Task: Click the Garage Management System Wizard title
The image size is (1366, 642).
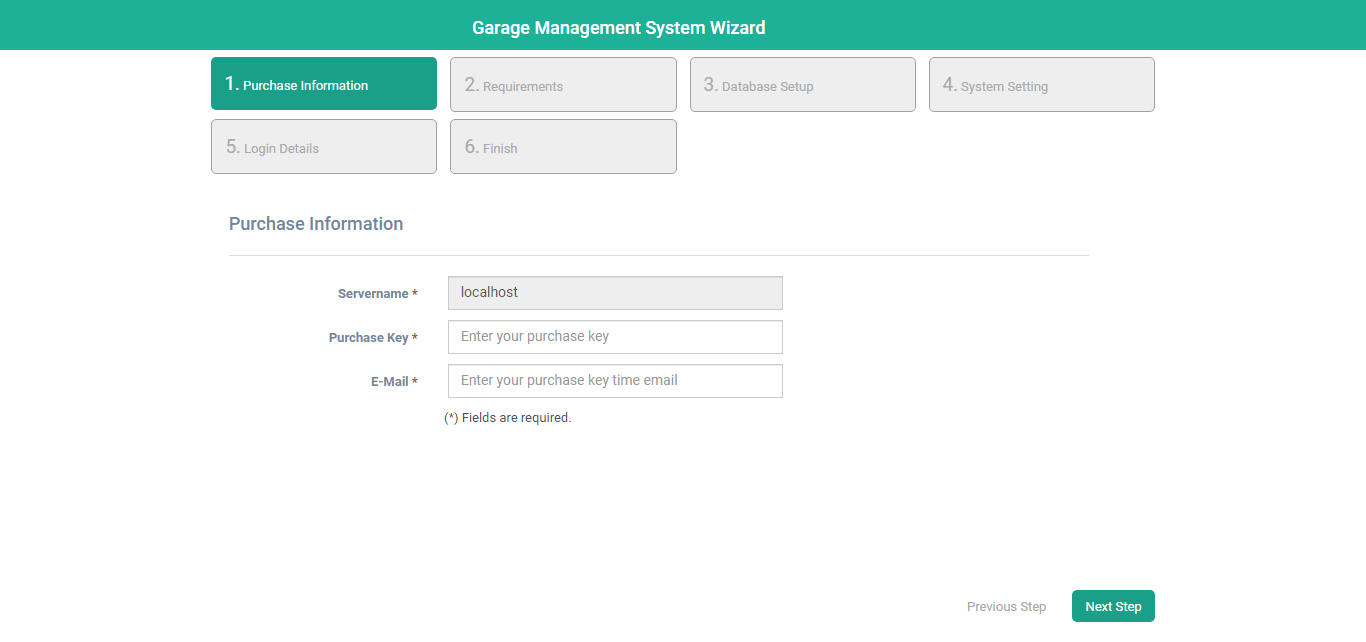Action: click(x=618, y=28)
